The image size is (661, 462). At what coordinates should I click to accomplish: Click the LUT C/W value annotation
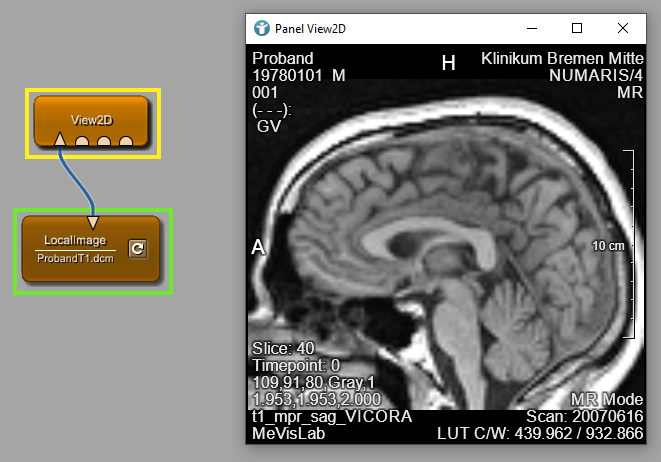click(541, 435)
